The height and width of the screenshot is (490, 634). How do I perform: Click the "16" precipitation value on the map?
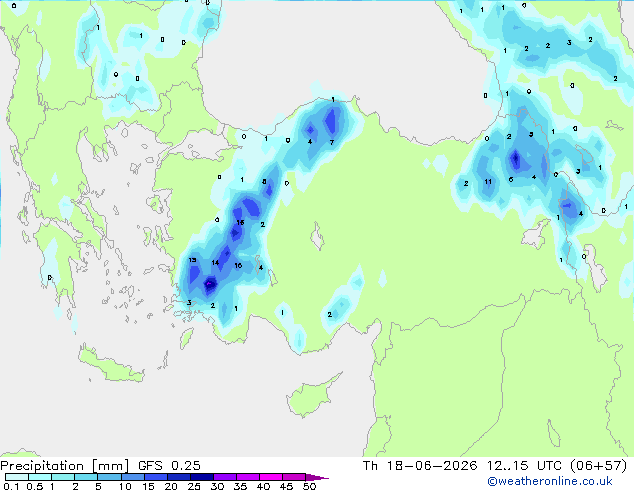tap(240, 222)
